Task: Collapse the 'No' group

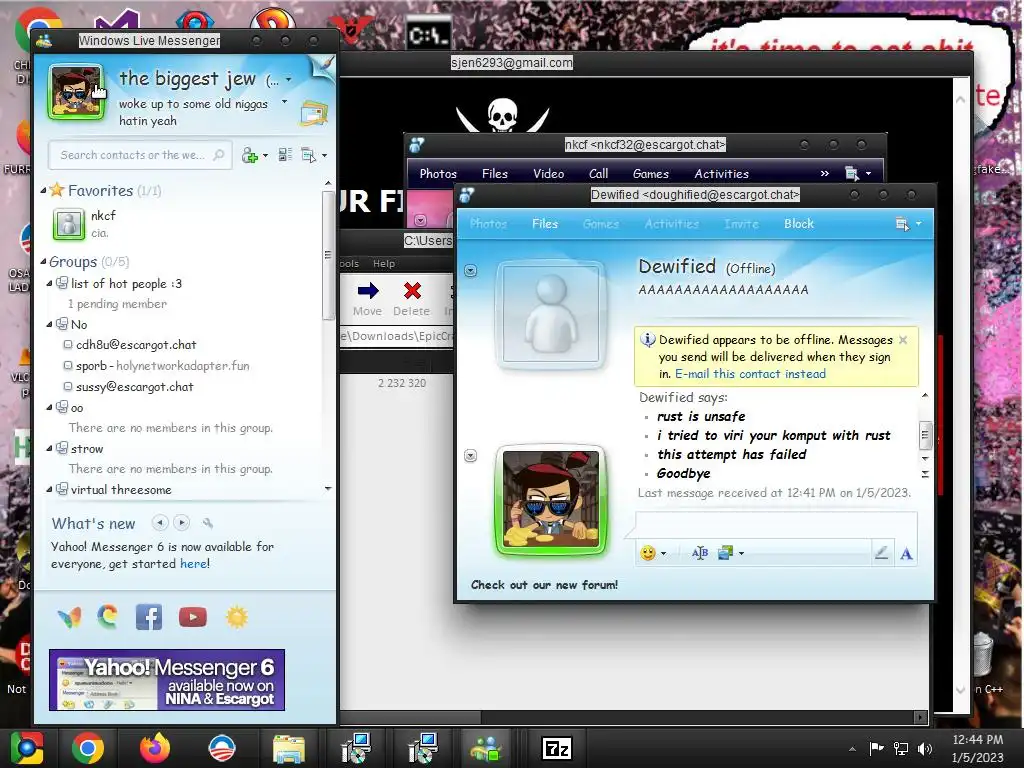Action: pyautogui.click(x=50, y=324)
